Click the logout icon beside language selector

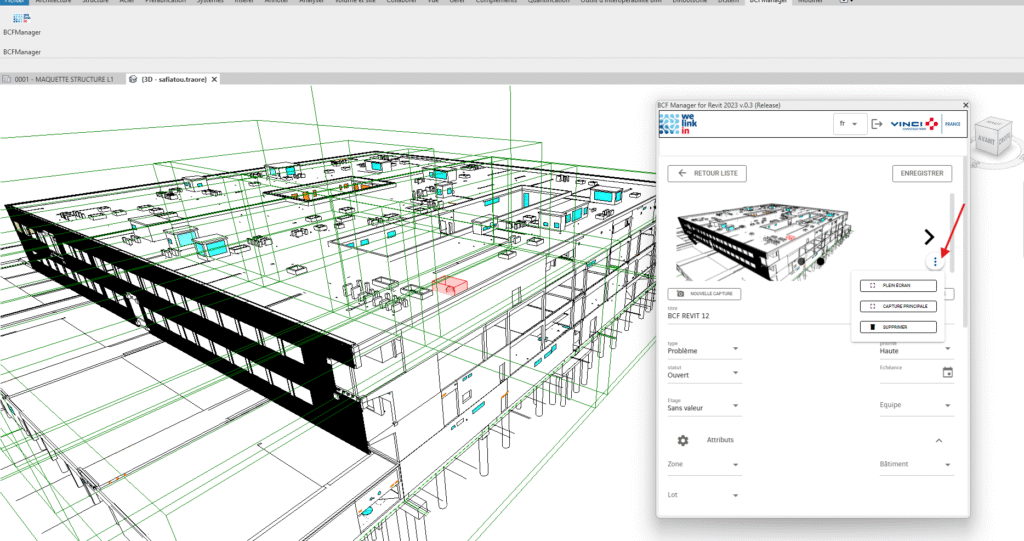click(x=877, y=124)
